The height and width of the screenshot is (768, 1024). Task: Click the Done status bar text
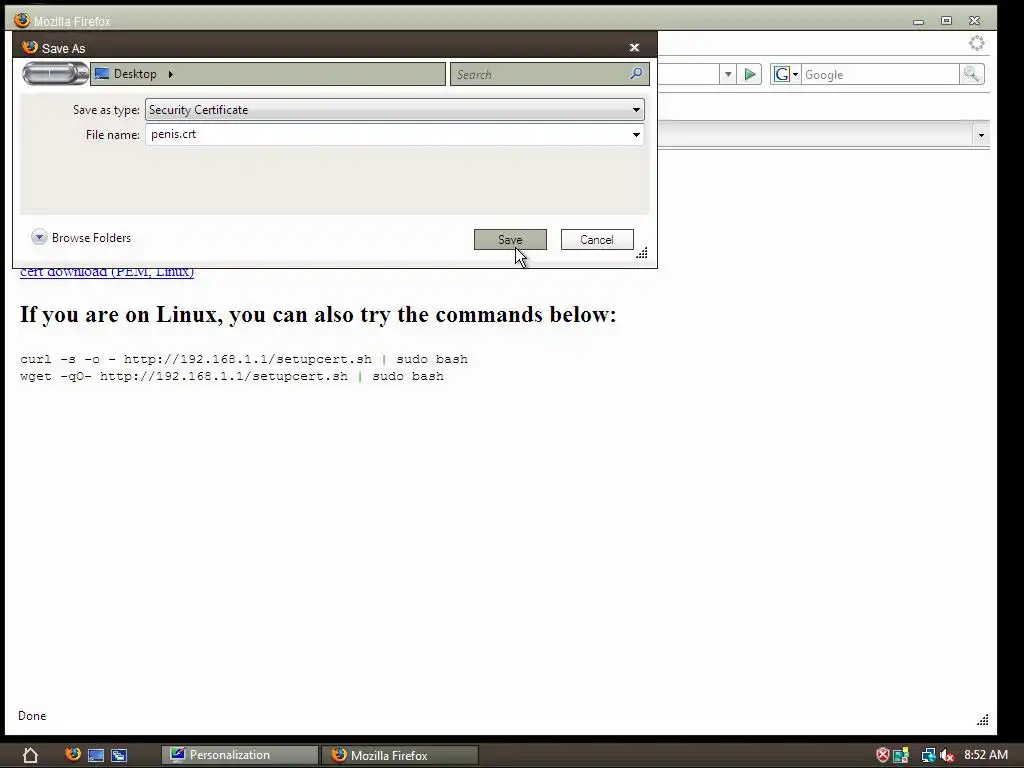(32, 716)
